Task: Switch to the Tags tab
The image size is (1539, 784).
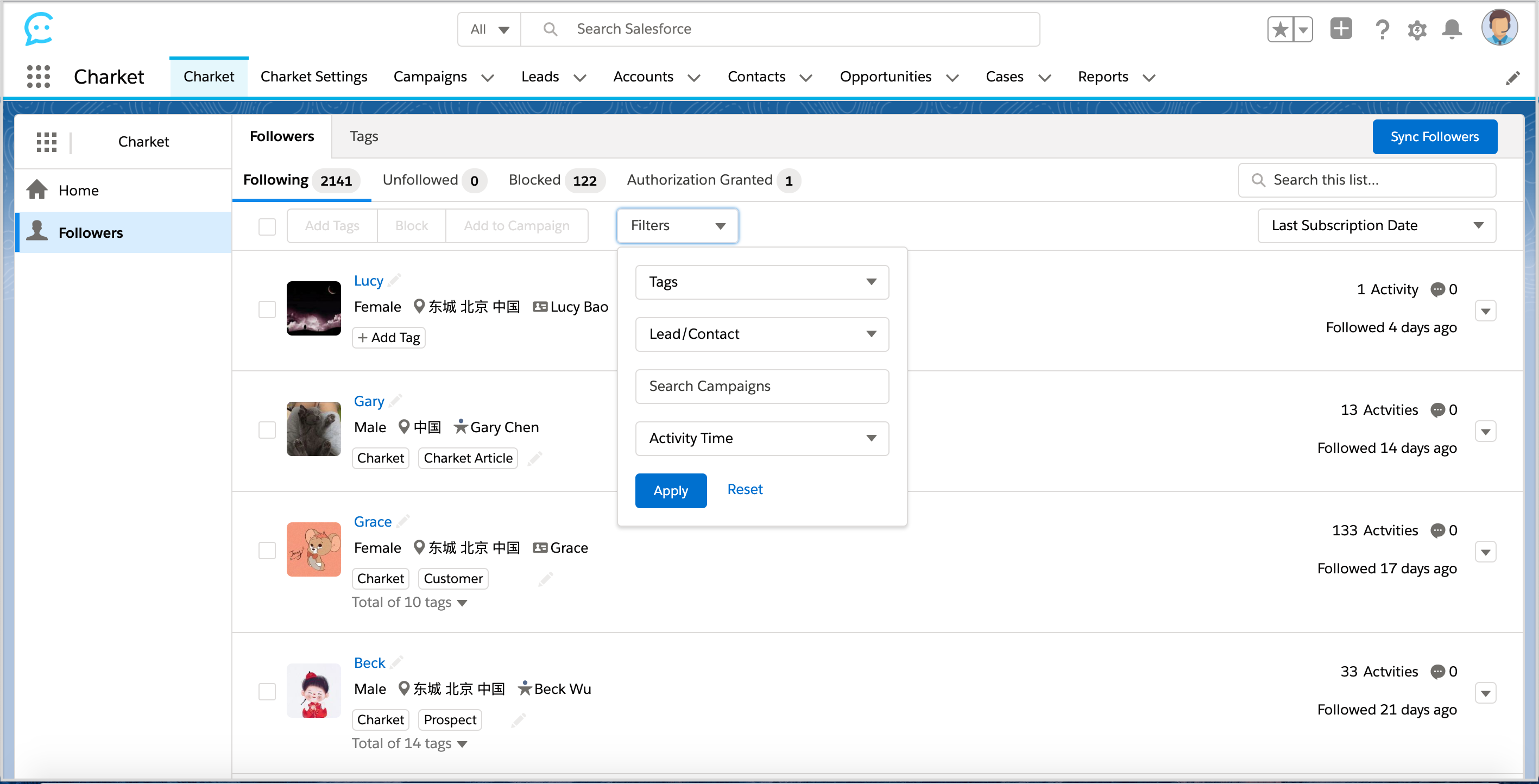Action: 364,137
